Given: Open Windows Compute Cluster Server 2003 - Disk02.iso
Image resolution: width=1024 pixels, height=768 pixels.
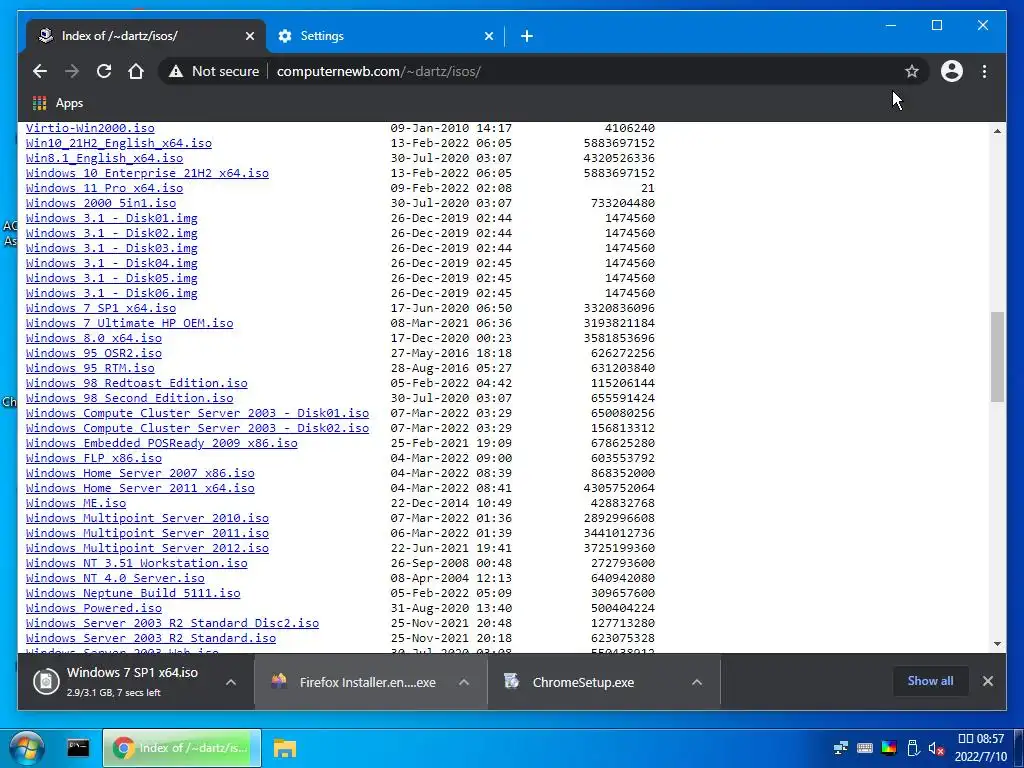Looking at the screenshot, I should click(x=197, y=428).
